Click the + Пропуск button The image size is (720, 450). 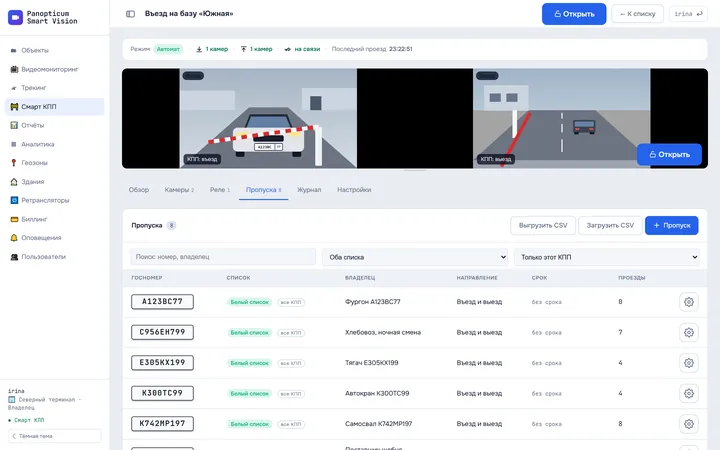pyautogui.click(x=671, y=225)
